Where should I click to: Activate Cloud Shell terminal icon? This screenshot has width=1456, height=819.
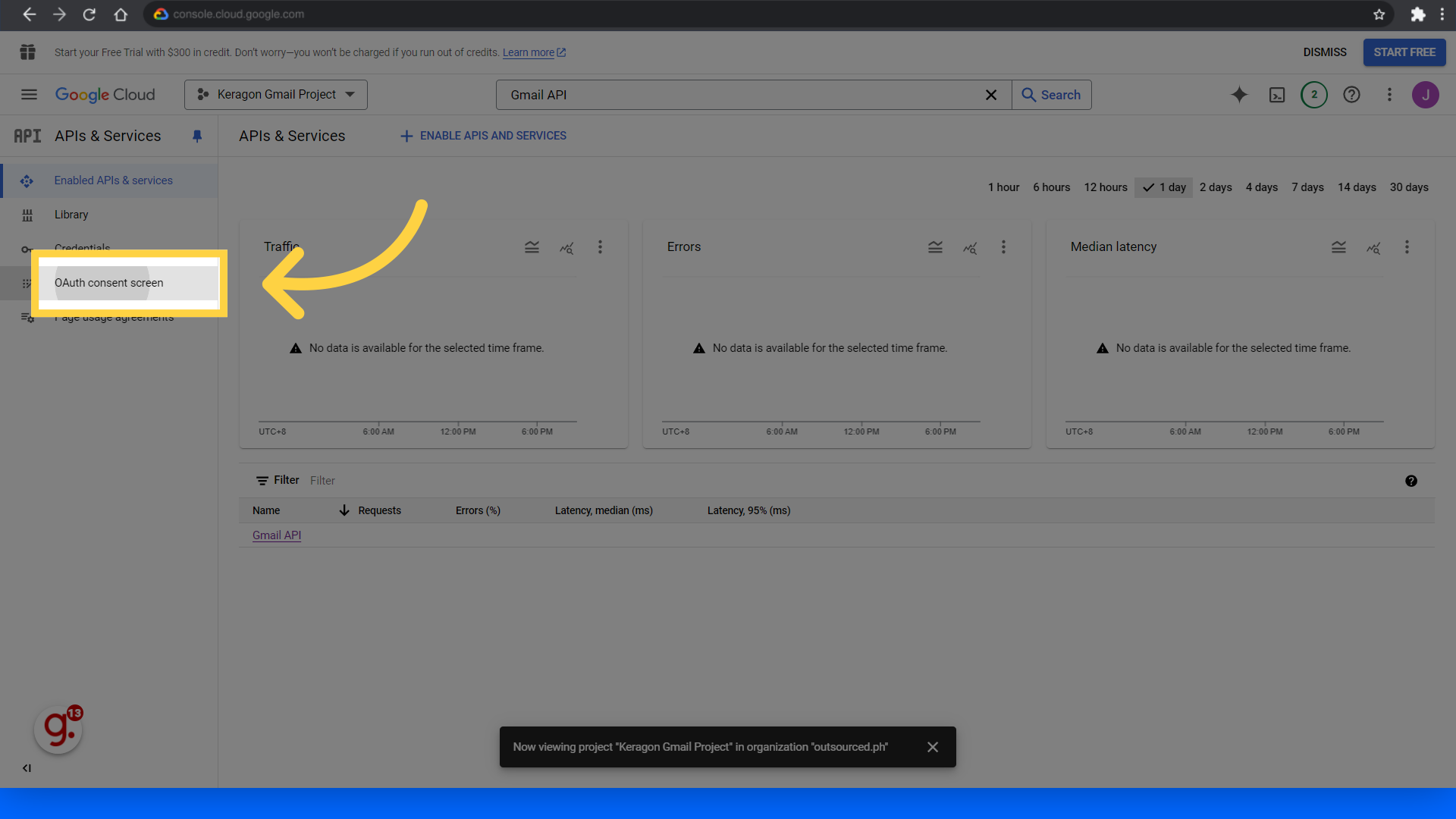1277,95
